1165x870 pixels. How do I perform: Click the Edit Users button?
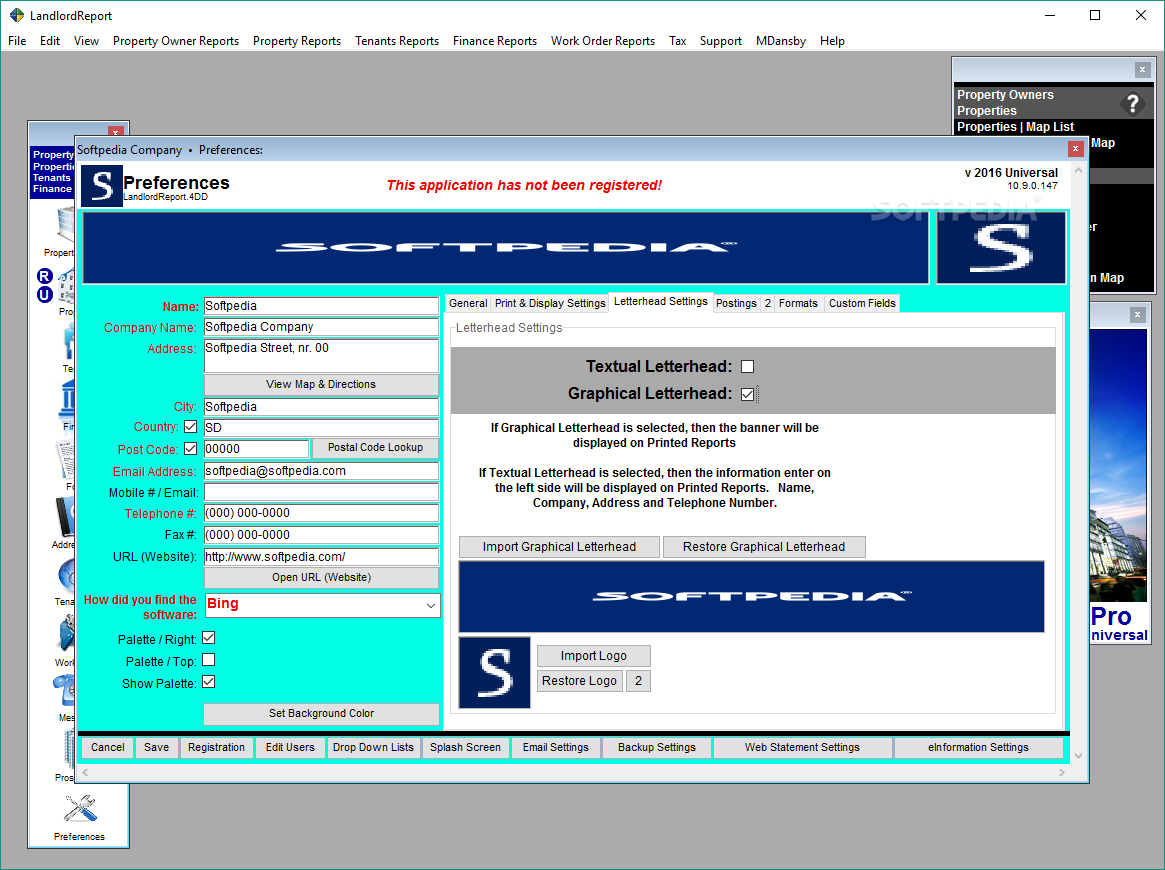click(290, 747)
